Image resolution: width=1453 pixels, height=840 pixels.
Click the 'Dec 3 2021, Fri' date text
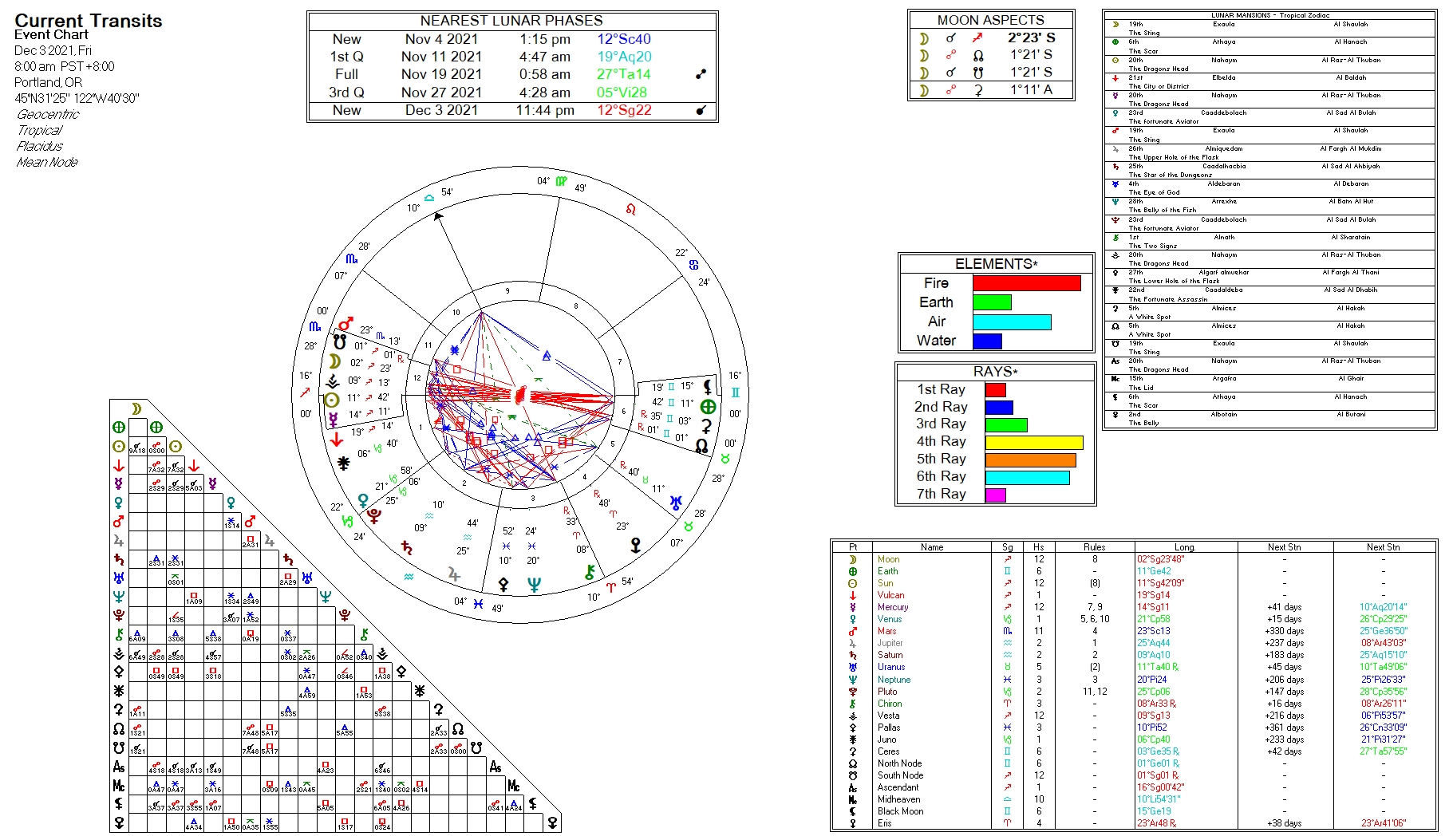pos(53,50)
